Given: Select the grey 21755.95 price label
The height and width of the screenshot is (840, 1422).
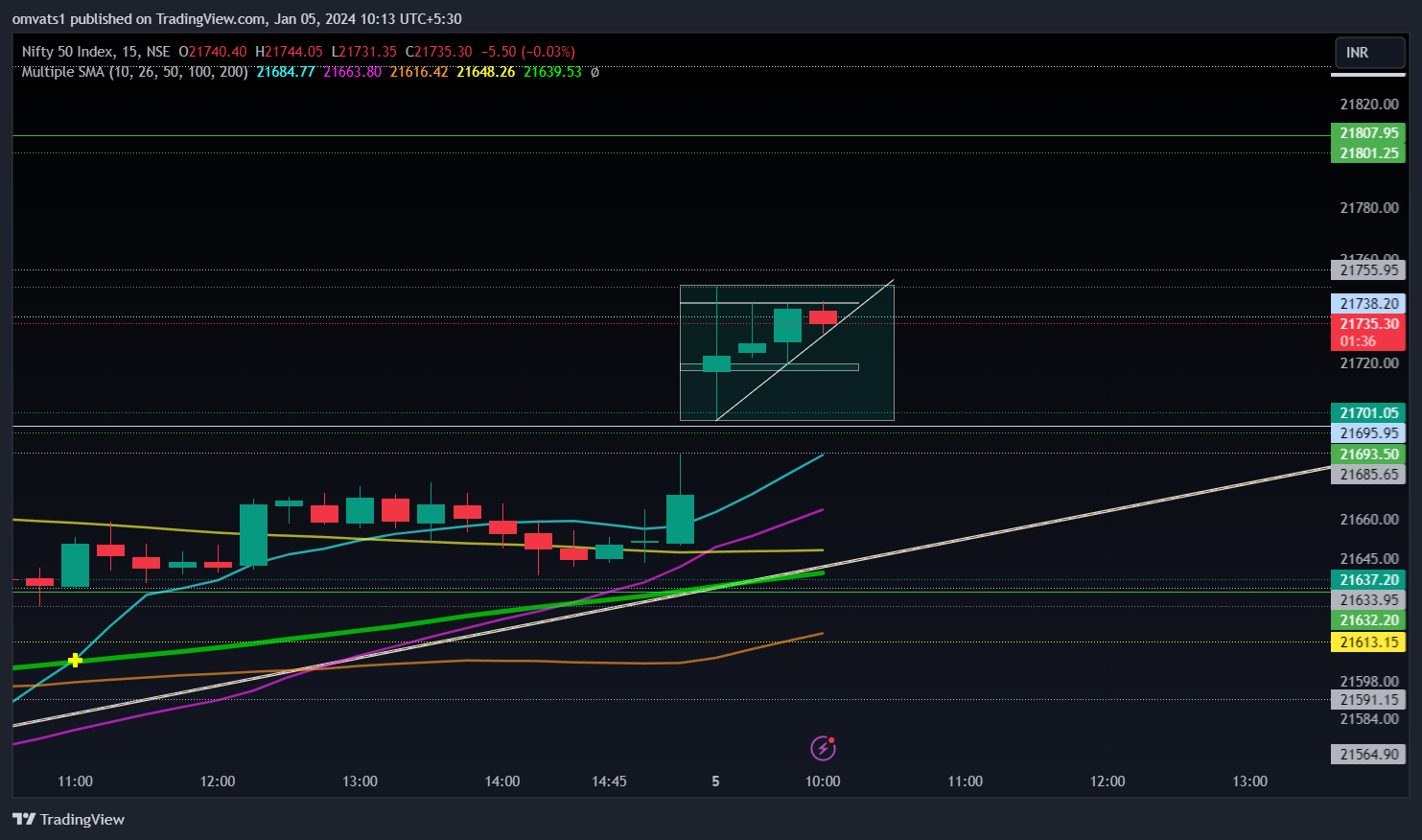Looking at the screenshot, I should [x=1368, y=270].
